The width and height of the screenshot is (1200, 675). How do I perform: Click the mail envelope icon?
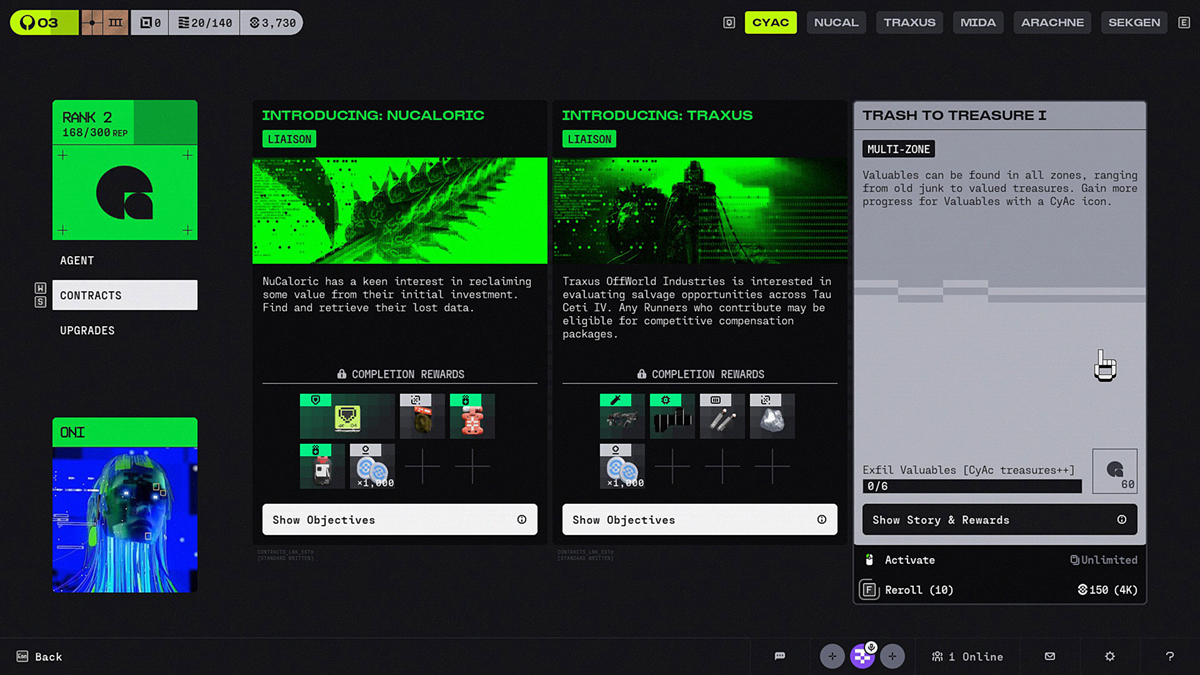pos(1050,657)
